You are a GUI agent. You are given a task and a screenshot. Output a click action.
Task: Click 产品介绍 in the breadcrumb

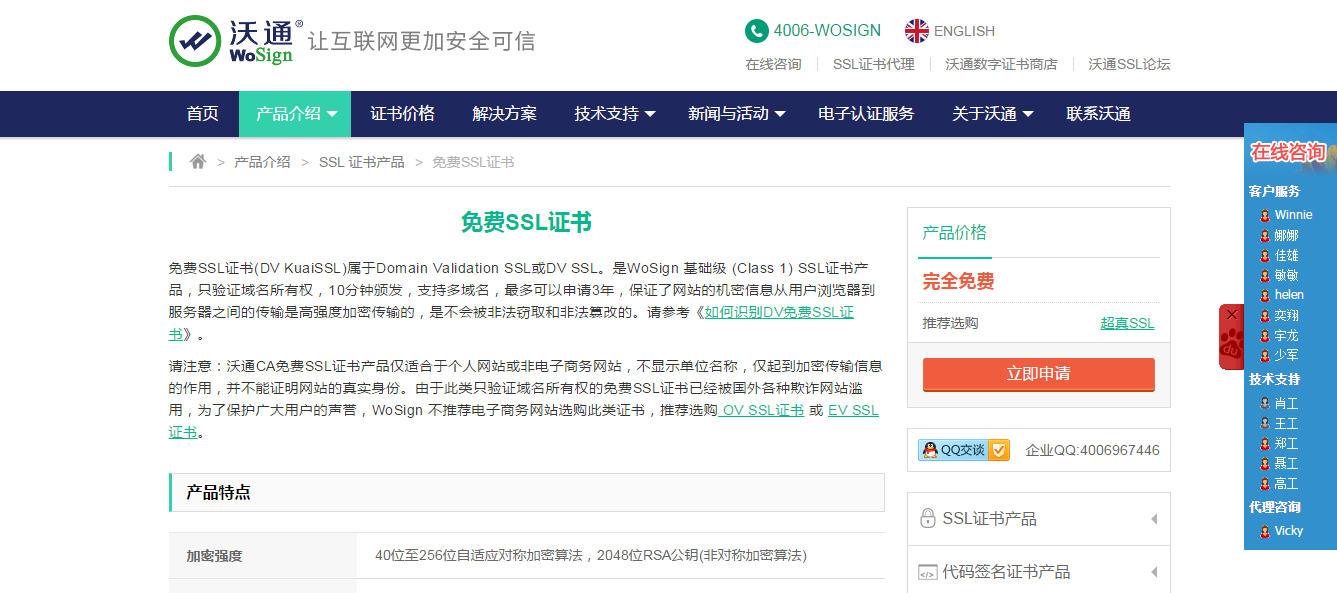coord(262,162)
